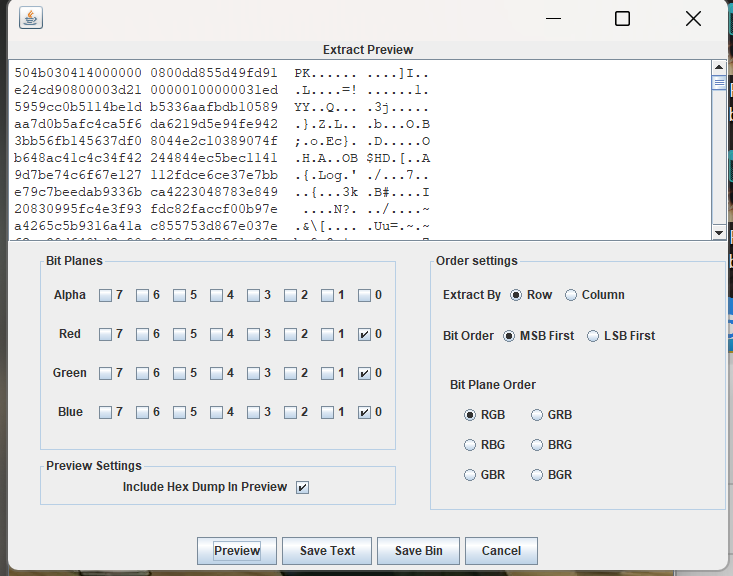Click the preview scrollbar thumb
This screenshot has width=733, height=576.
click(x=719, y=83)
